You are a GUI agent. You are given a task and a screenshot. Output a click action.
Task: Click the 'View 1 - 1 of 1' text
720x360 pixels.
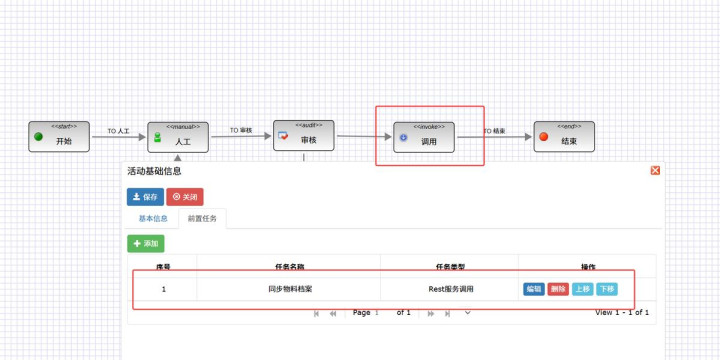[x=622, y=313]
